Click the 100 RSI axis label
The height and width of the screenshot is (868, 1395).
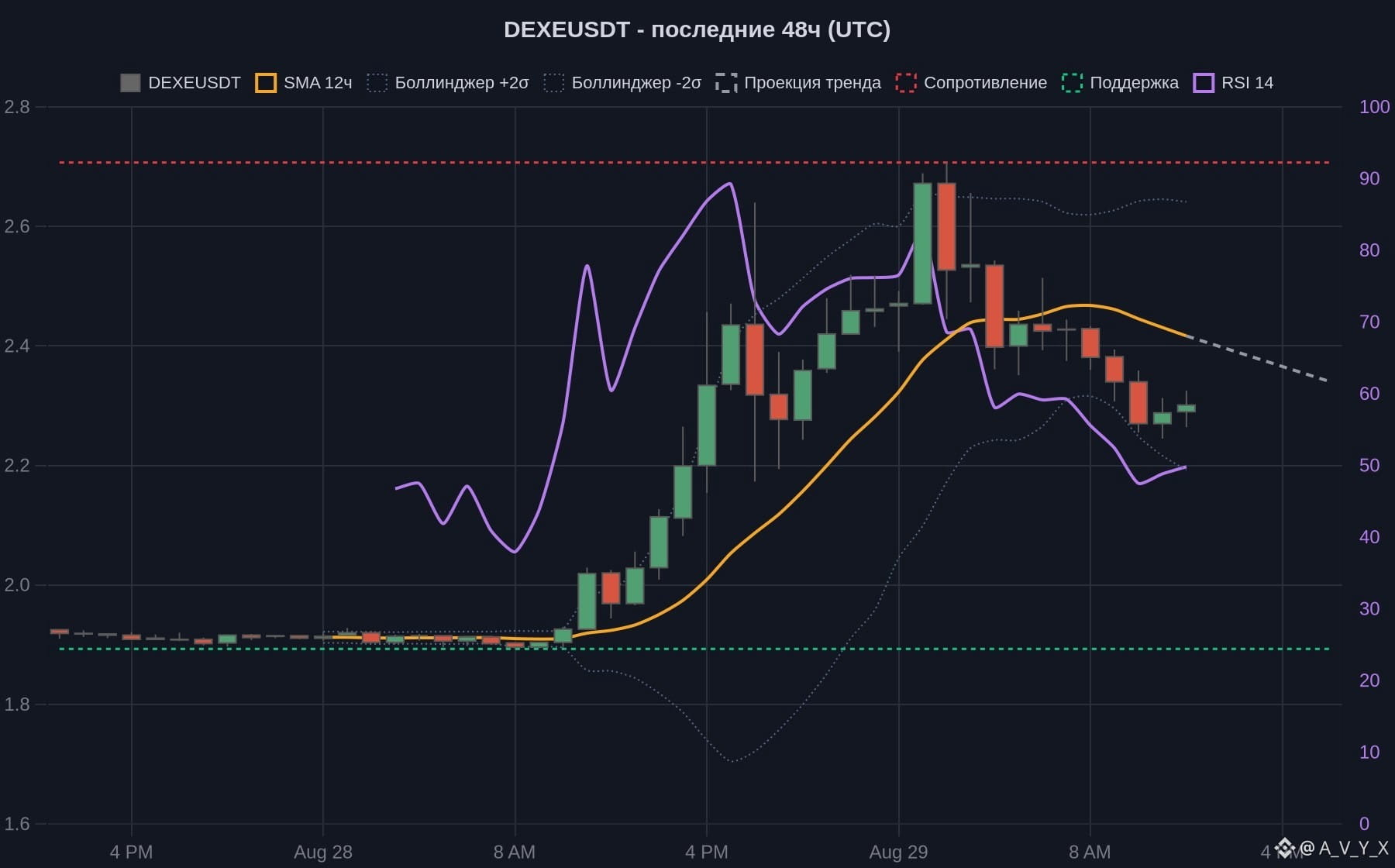[x=1374, y=107]
